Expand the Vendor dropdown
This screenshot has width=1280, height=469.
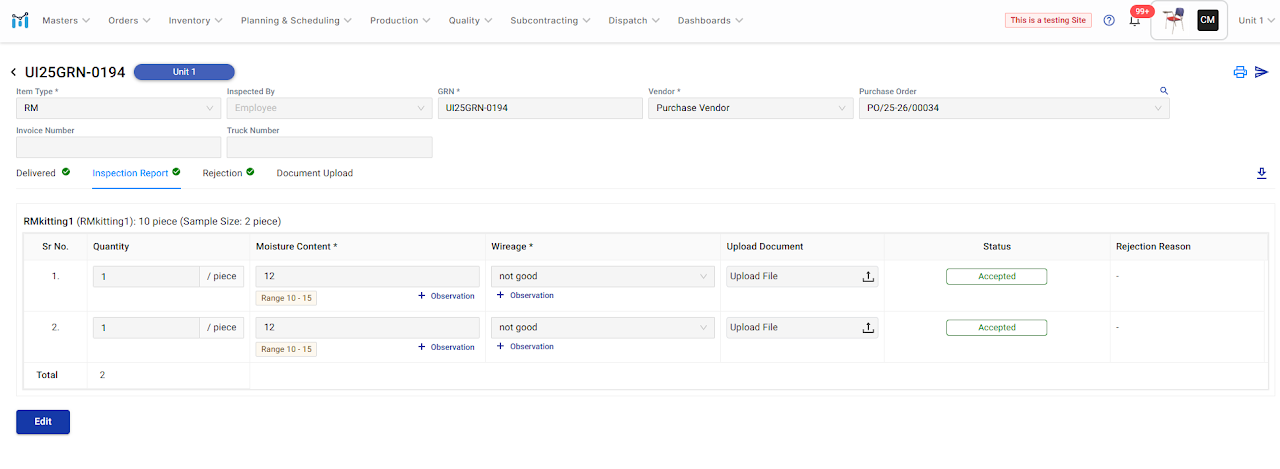pos(750,108)
